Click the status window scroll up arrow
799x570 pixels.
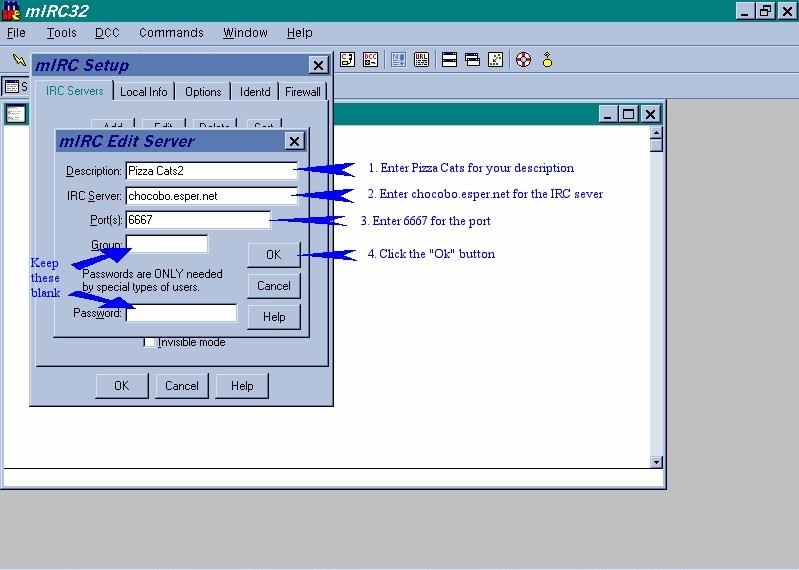click(656, 132)
